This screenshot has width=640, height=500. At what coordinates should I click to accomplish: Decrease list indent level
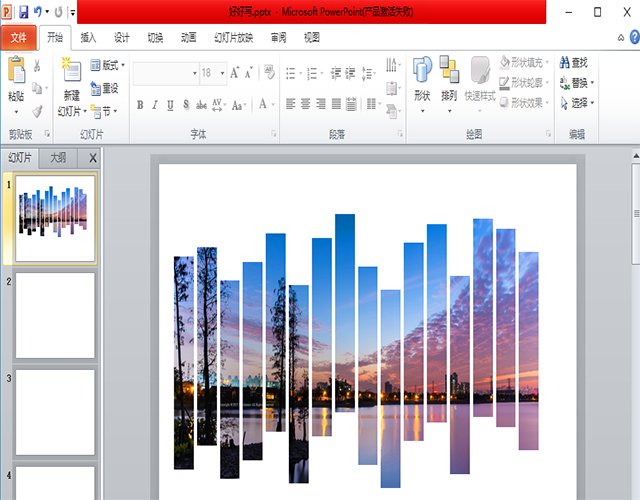pyautogui.click(x=336, y=73)
